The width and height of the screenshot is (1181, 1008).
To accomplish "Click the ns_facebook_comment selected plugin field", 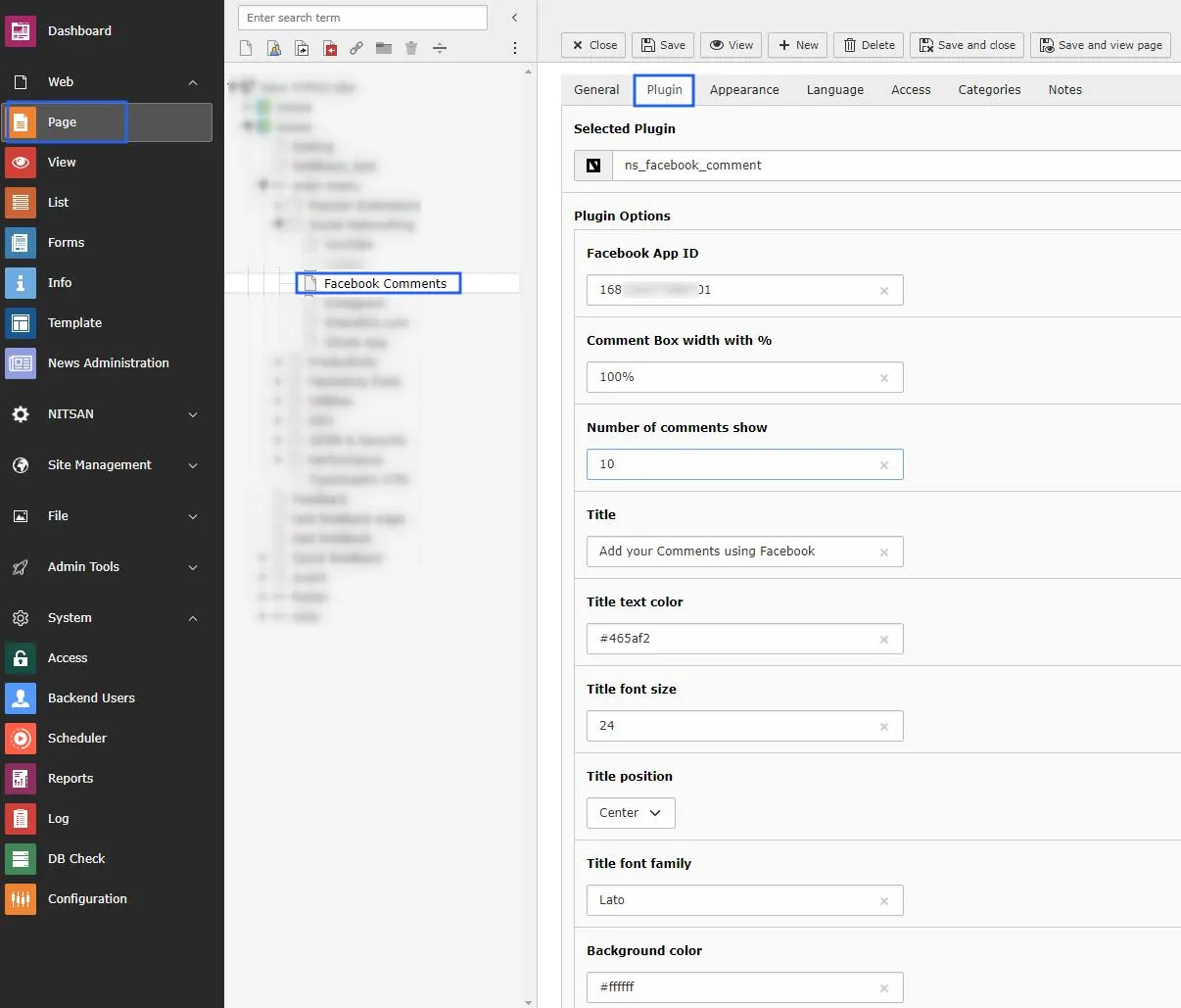I will click(896, 166).
